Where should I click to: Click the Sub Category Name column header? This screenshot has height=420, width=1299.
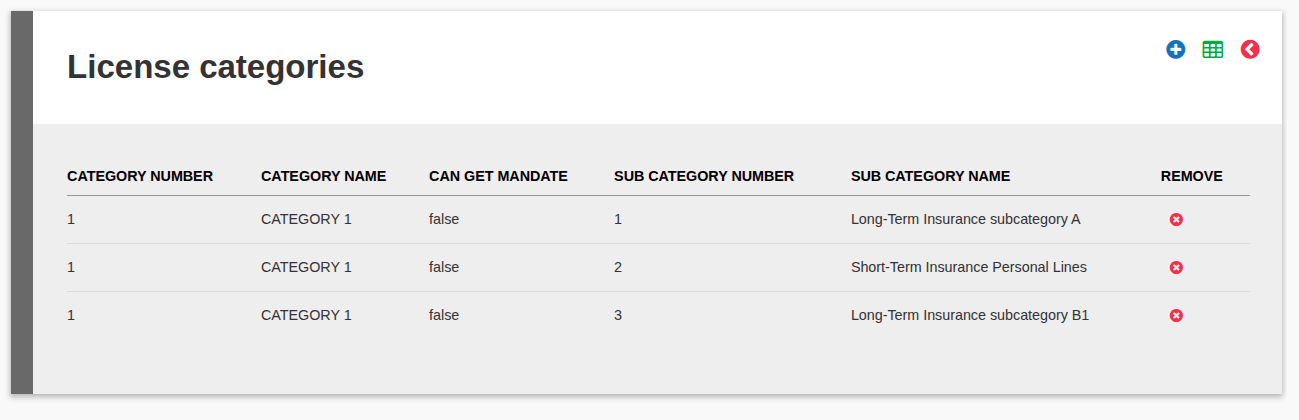point(930,176)
